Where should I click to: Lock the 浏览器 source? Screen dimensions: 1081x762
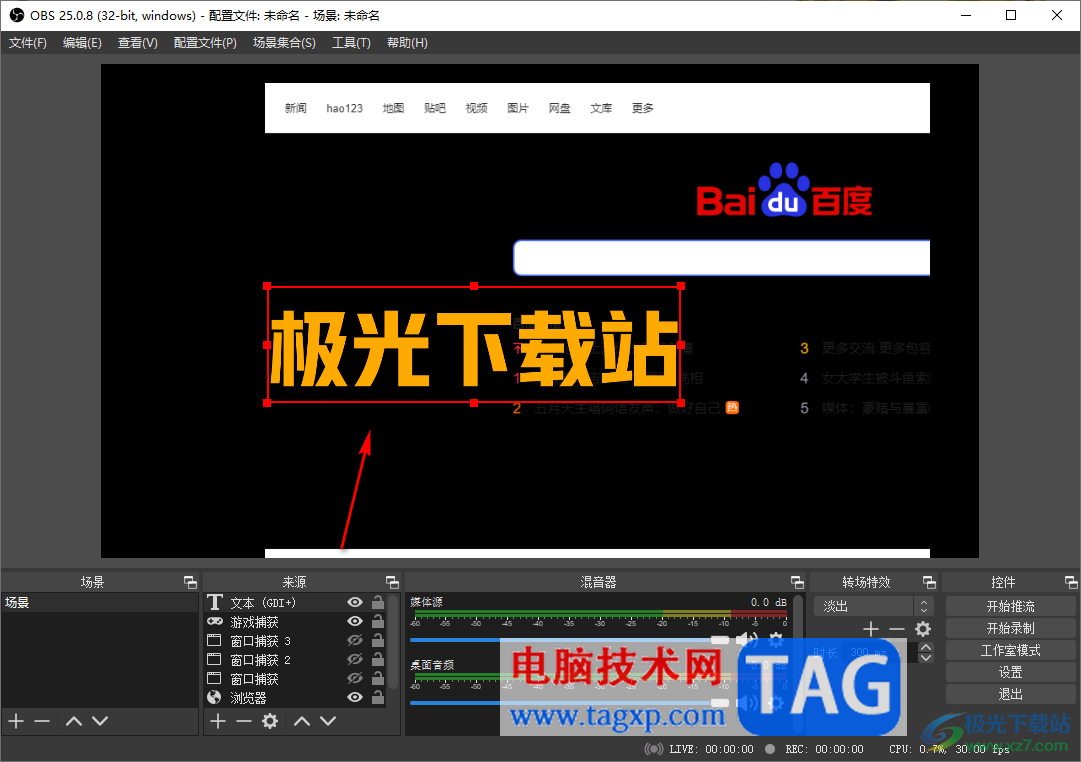click(378, 697)
